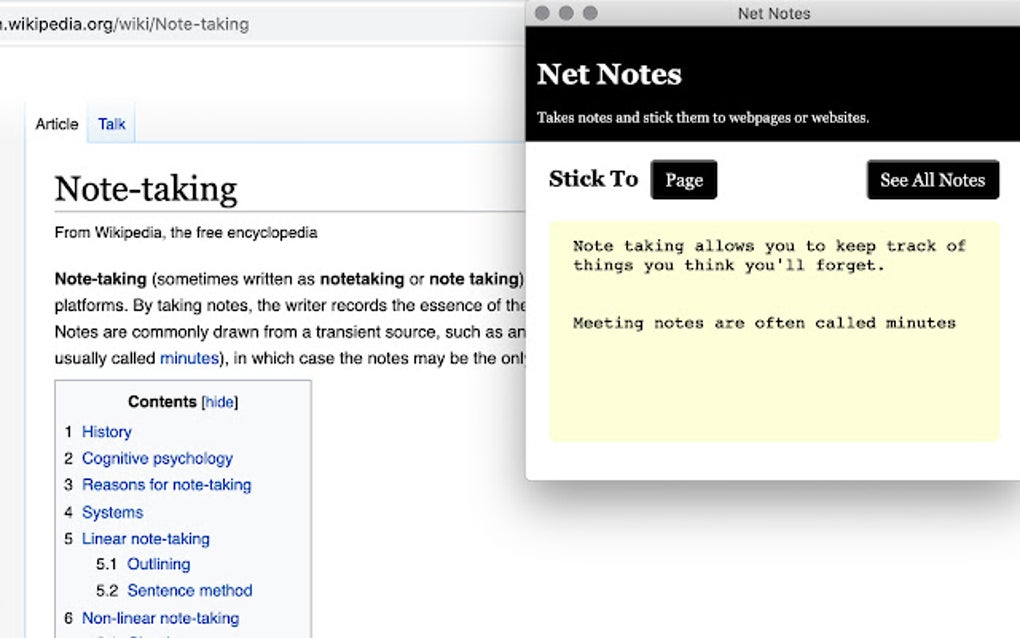1020x638 pixels.
Task: Open the History section link
Action: point(106,432)
